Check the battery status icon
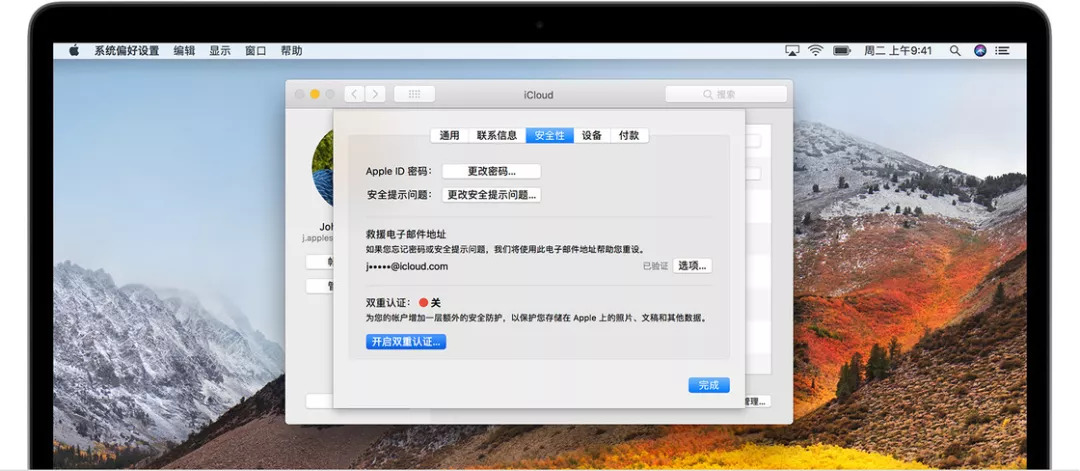 point(842,51)
